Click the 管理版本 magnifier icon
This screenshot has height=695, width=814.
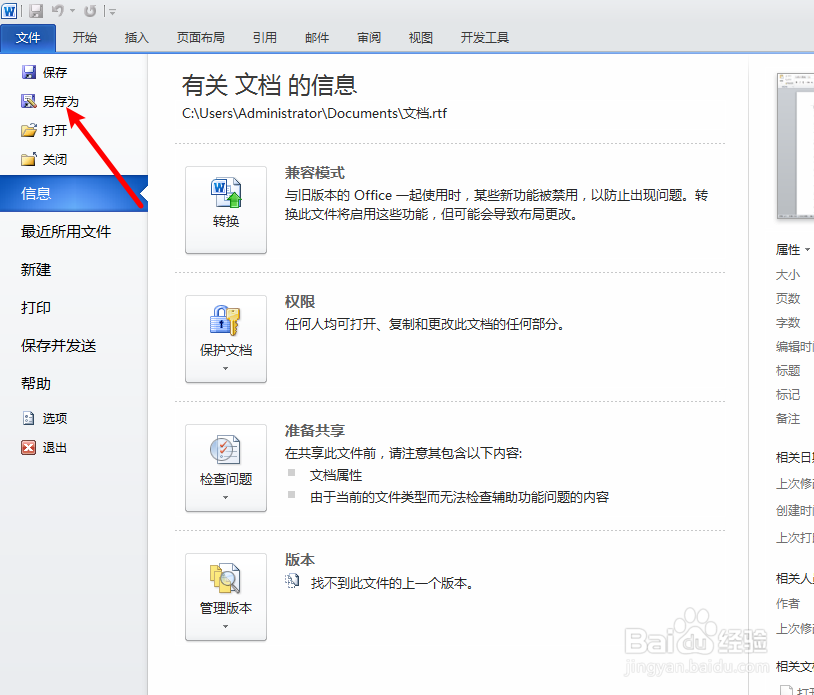pyautogui.click(x=225, y=578)
